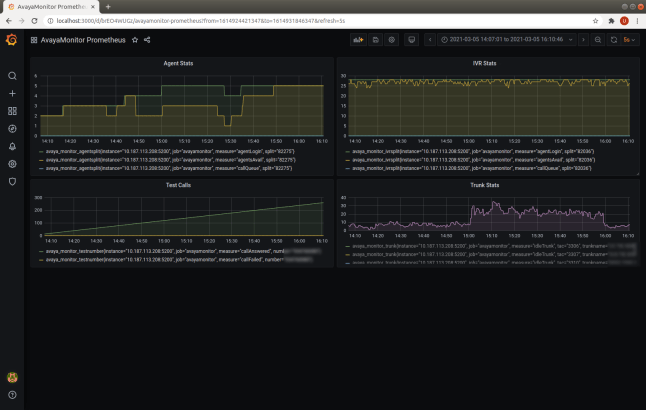Click the Grafana logo home icon
The height and width of the screenshot is (410, 646).
click(12, 40)
